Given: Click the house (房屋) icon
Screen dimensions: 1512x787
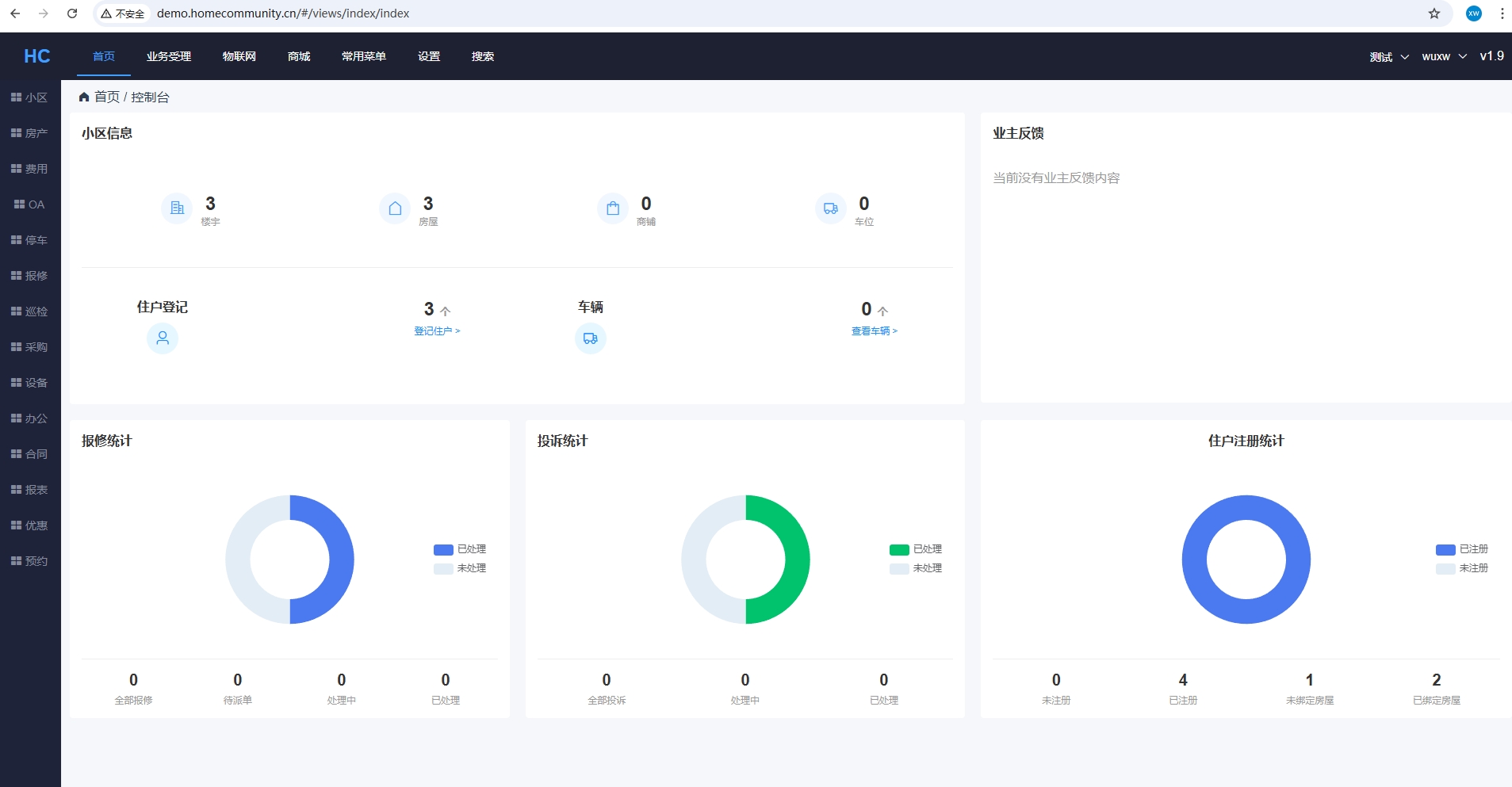Looking at the screenshot, I should click(x=395, y=208).
